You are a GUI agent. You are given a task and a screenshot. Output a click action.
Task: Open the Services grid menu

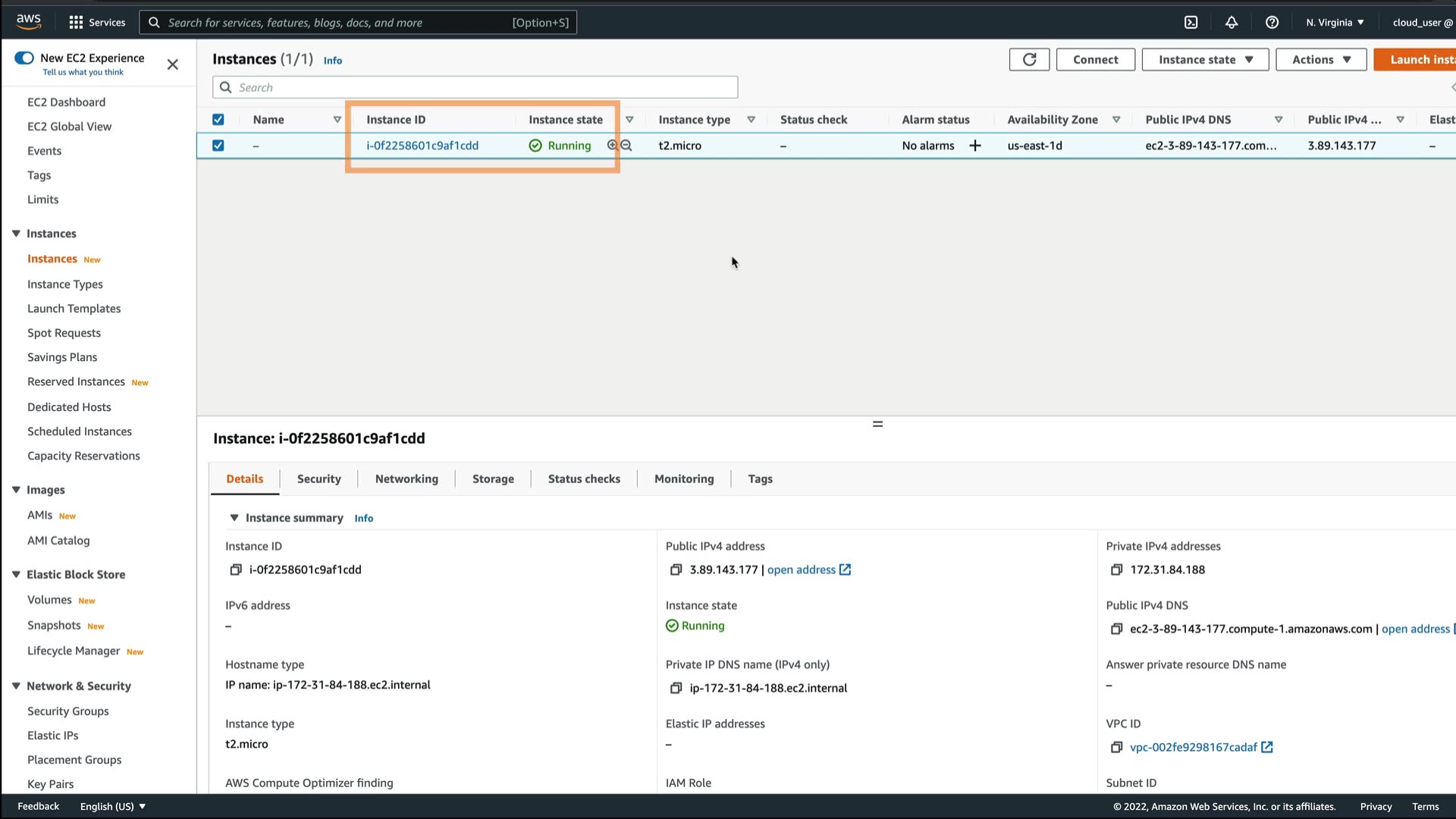[76, 22]
